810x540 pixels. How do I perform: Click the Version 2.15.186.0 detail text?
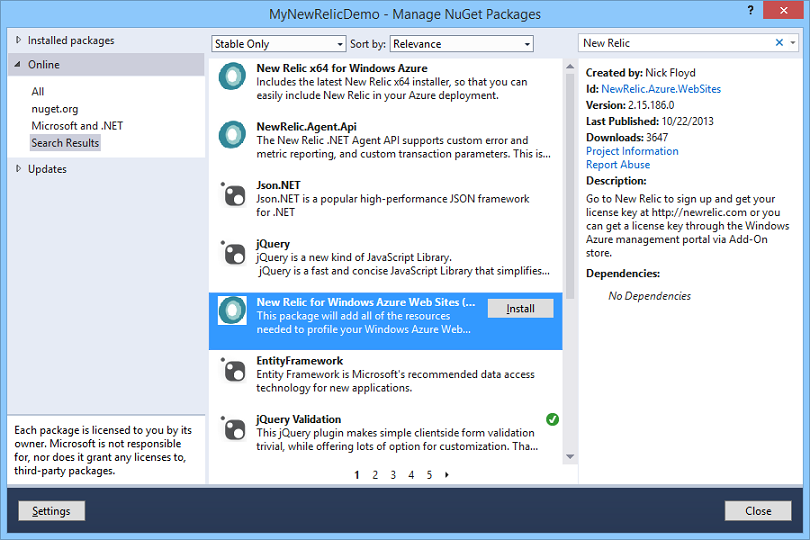tap(630, 105)
